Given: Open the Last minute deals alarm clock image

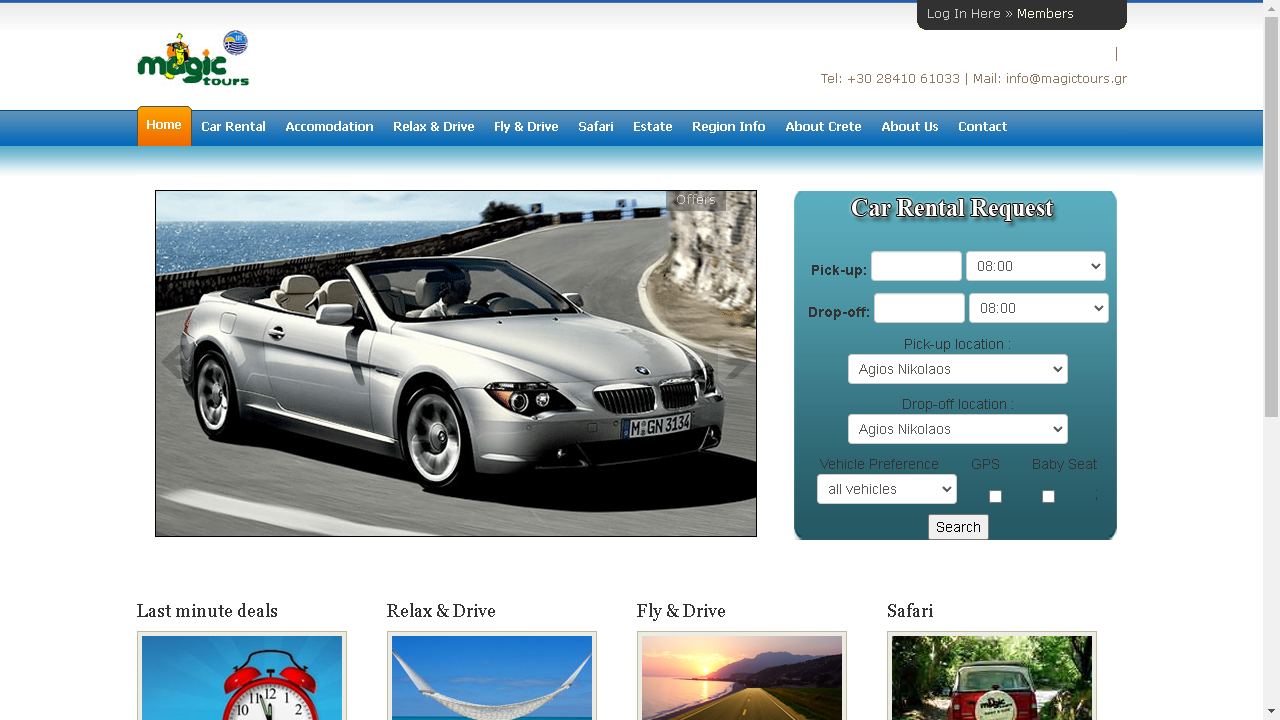Looking at the screenshot, I should pyautogui.click(x=242, y=677).
